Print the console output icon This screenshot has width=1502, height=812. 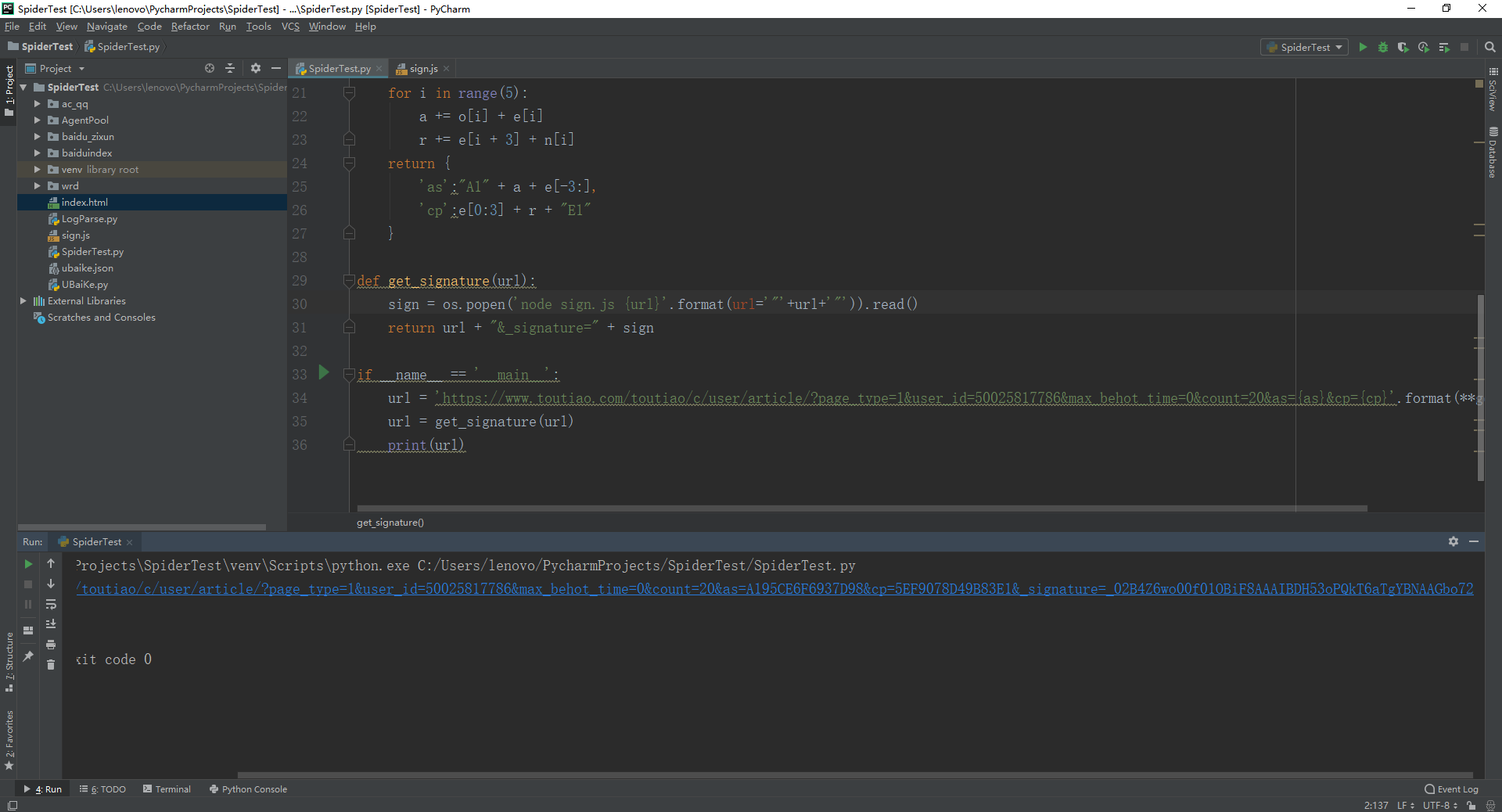pos(51,645)
